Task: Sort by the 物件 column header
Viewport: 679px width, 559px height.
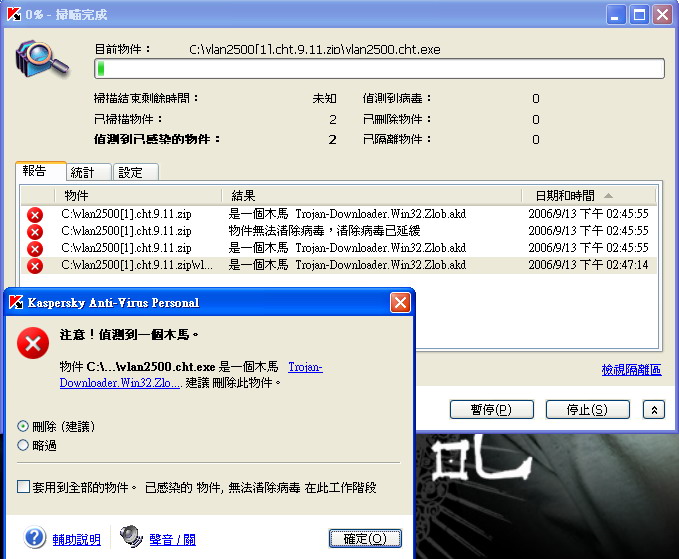Action: [138, 196]
